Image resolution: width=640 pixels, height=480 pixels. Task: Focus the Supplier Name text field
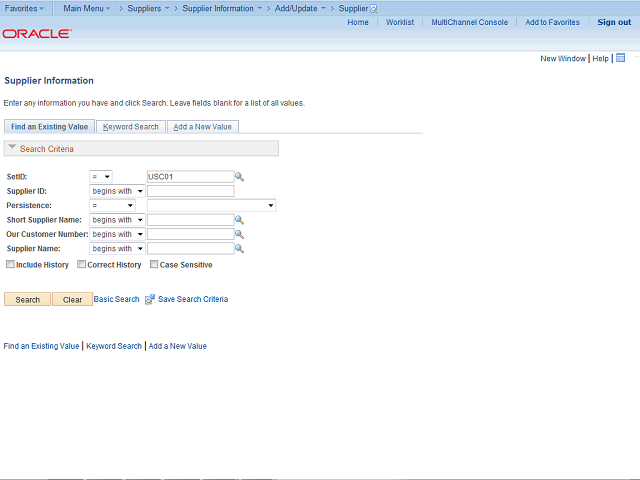coord(191,249)
